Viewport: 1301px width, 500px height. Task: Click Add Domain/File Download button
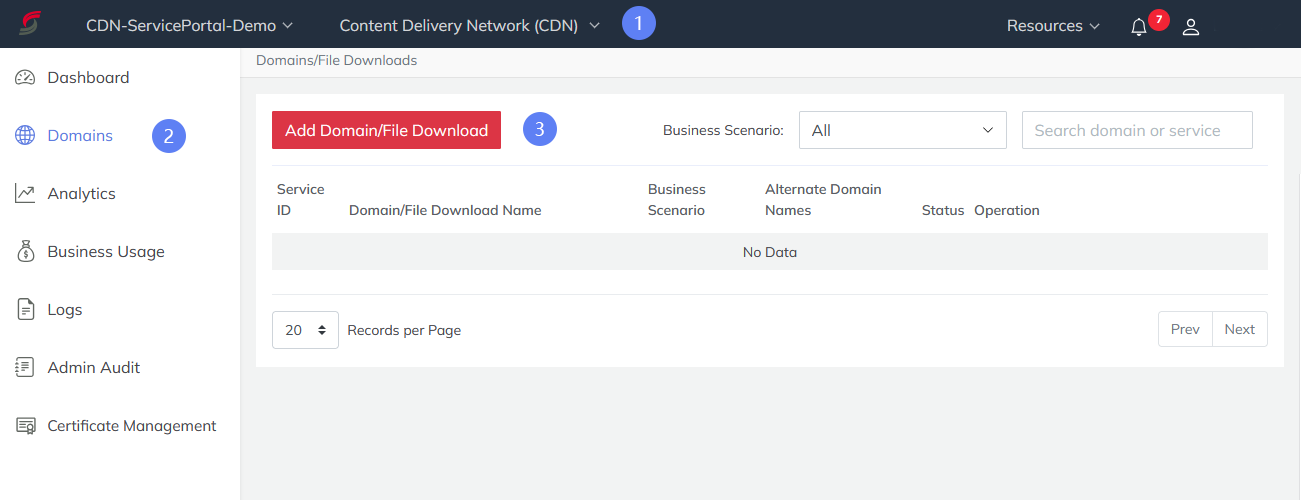point(386,130)
